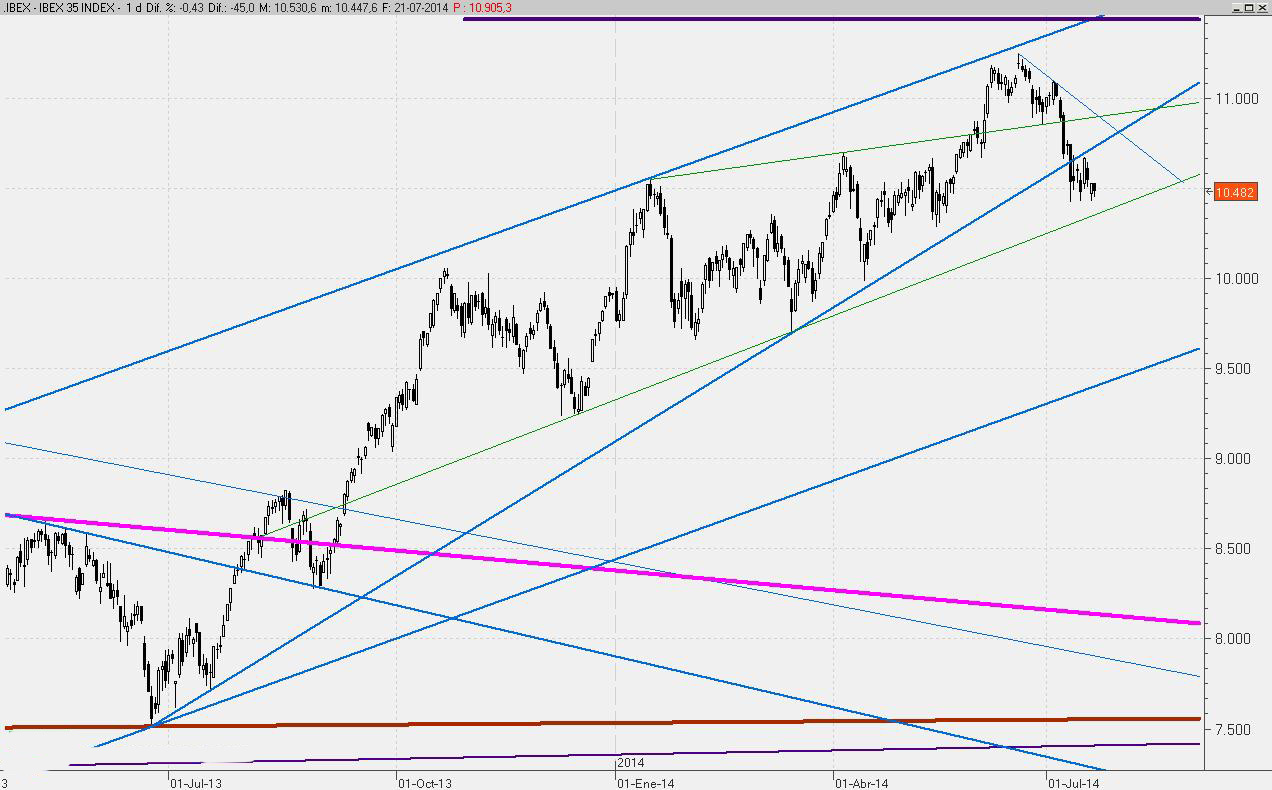Viewport: 1272px width, 790px height.
Task: Click the red P: 10.905,3 header value
Action: point(482,8)
